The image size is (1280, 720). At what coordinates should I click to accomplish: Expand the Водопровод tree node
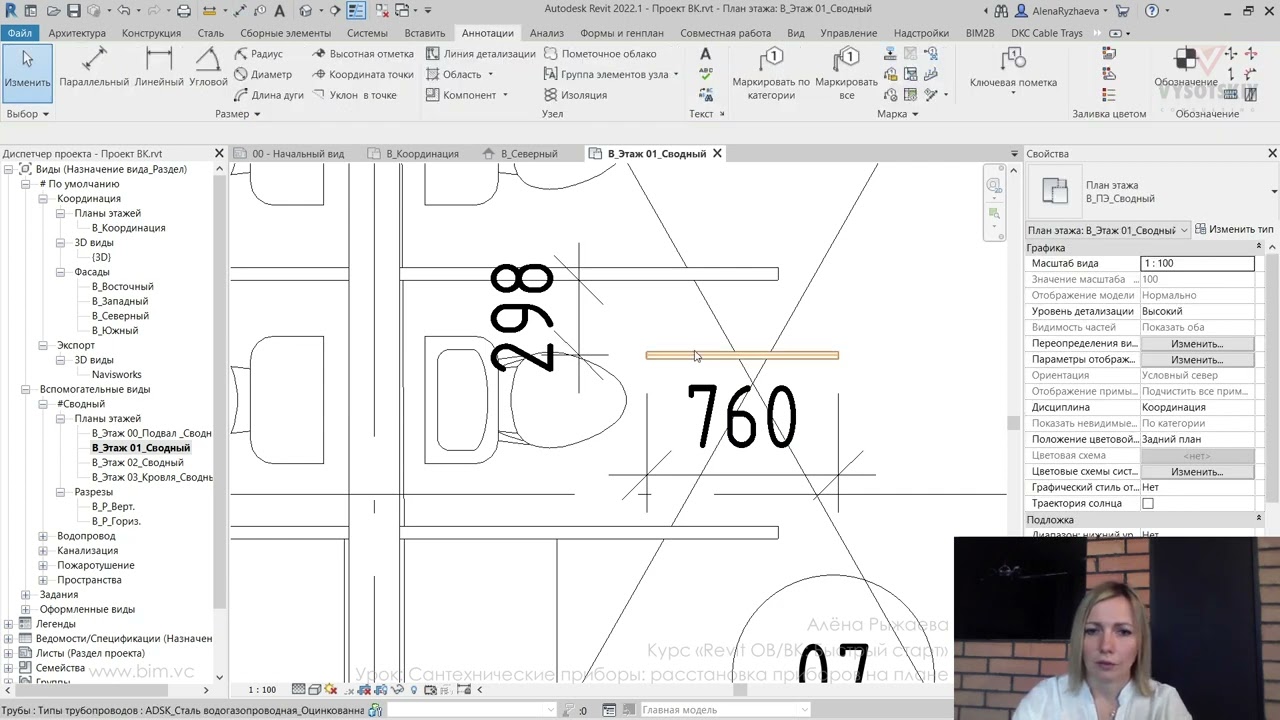[x=43, y=536]
